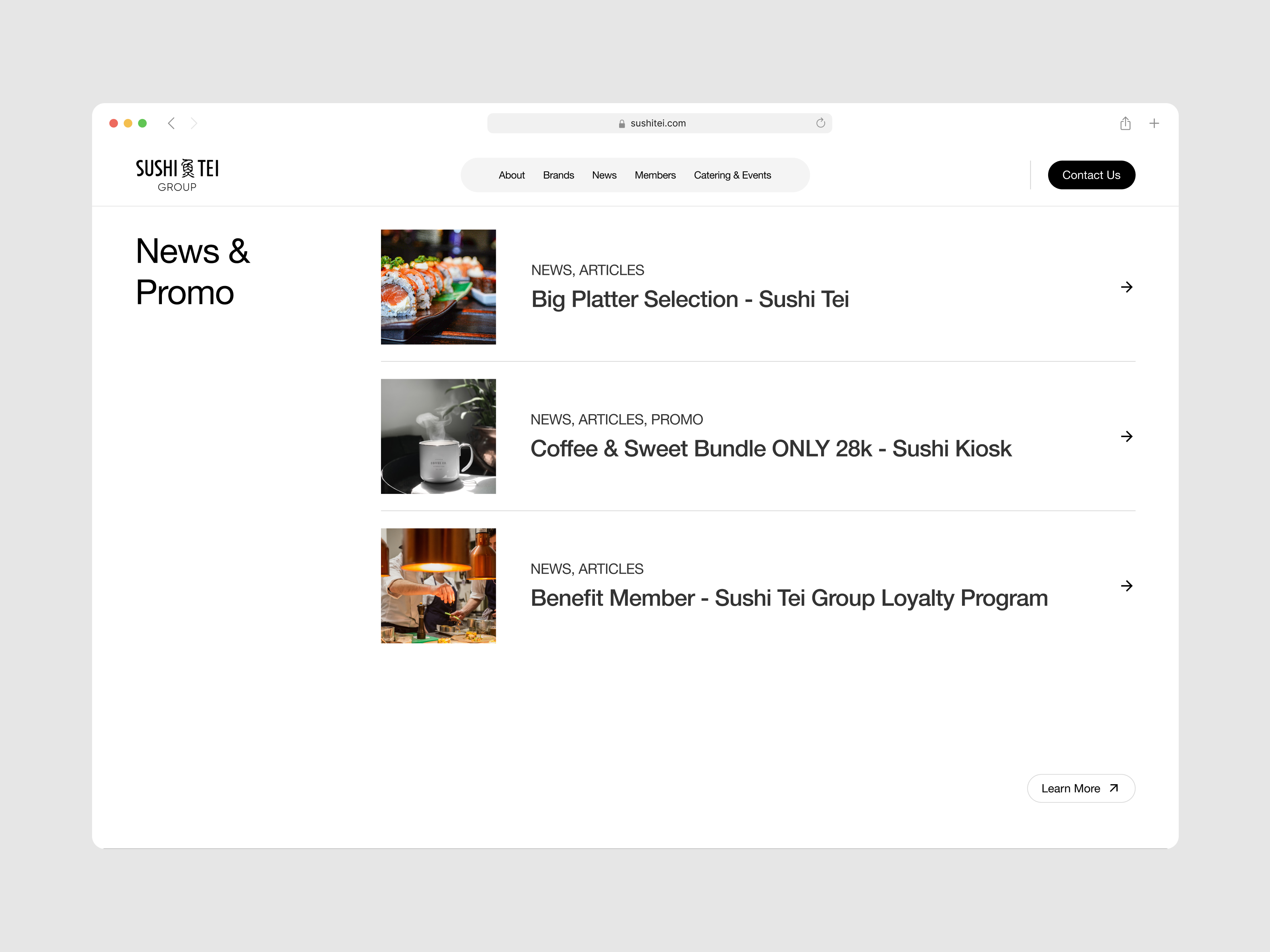Click the Contact Us button
The image size is (1270, 952).
click(x=1091, y=175)
